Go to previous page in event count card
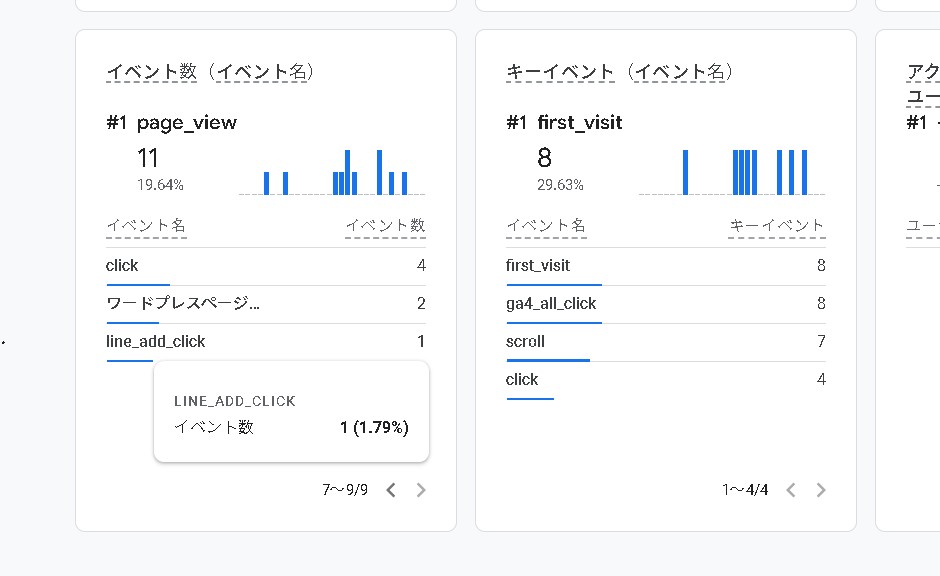The image size is (940, 576). tap(391, 490)
